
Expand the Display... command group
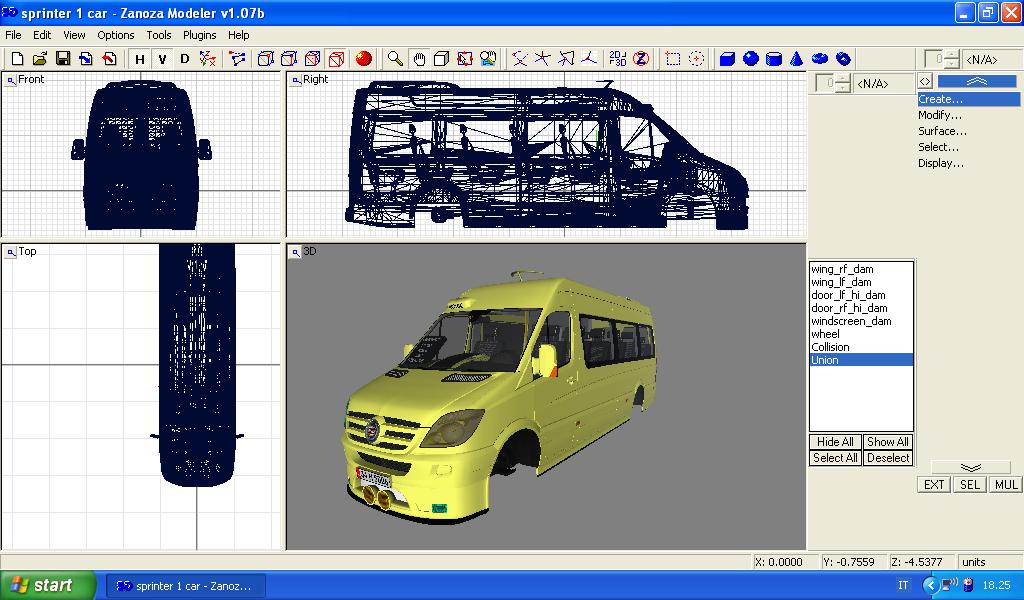point(940,163)
